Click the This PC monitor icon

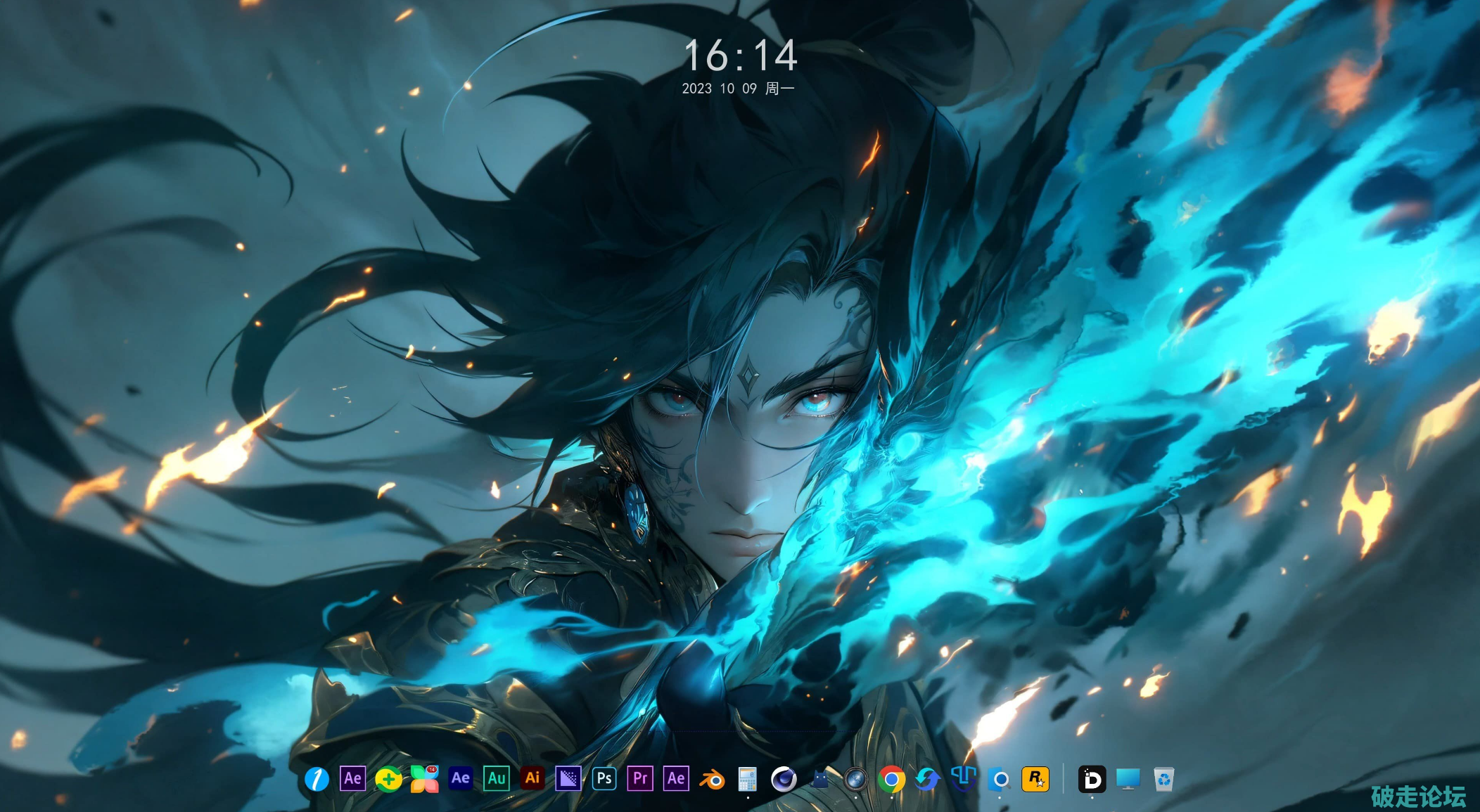click(x=1128, y=779)
